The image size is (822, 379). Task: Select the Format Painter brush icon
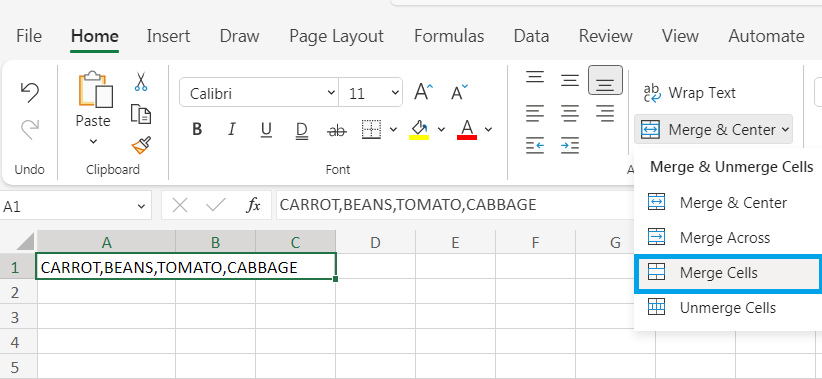pyautogui.click(x=141, y=145)
